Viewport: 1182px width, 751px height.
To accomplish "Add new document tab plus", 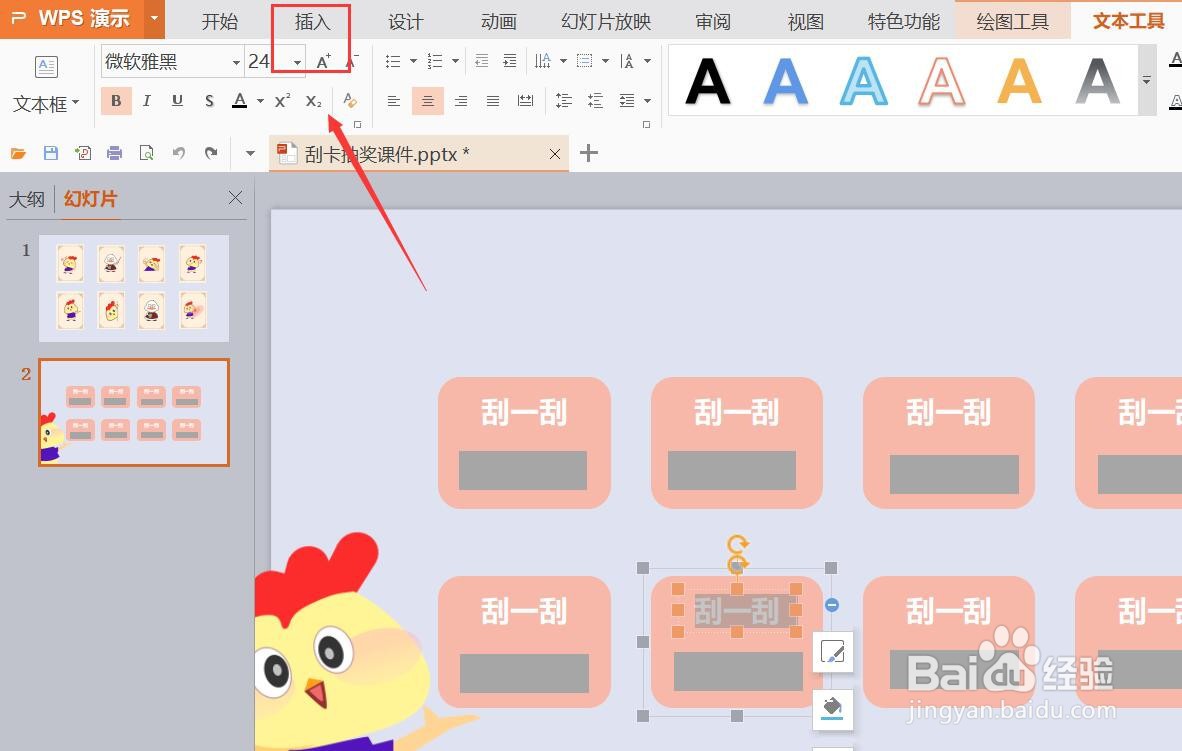I will [589, 153].
